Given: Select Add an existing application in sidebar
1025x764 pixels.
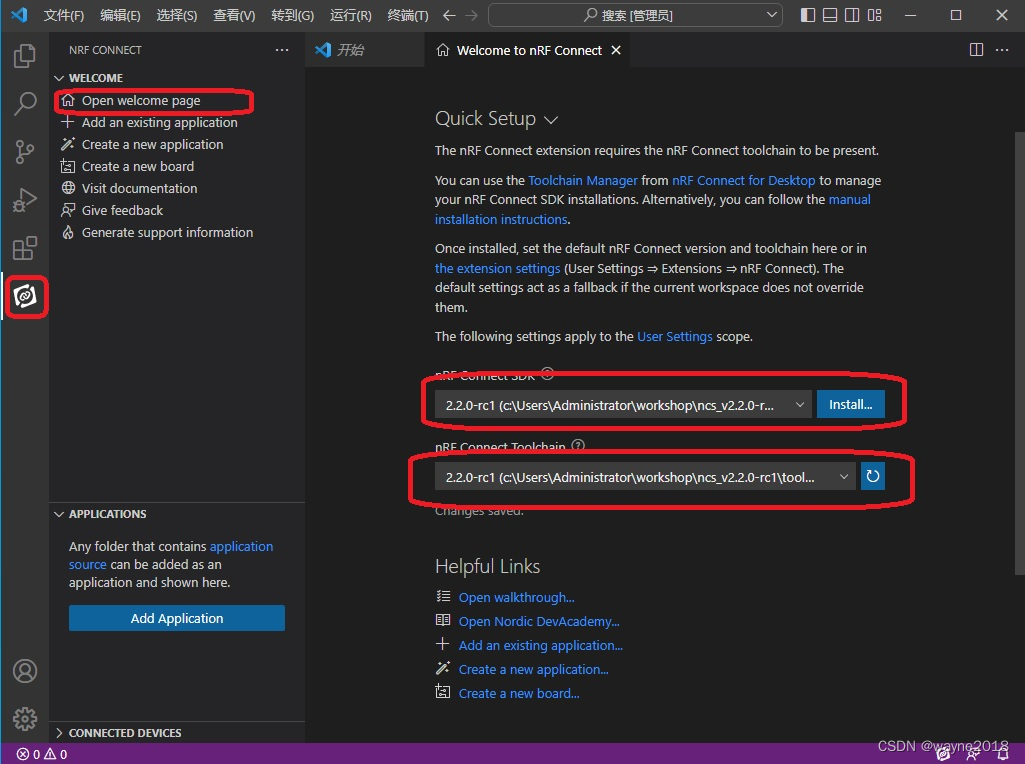Looking at the screenshot, I should [160, 123].
